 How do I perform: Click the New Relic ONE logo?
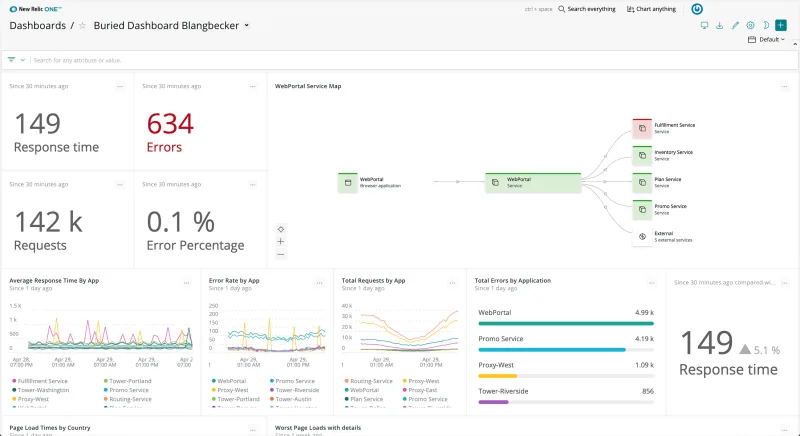(x=35, y=9)
